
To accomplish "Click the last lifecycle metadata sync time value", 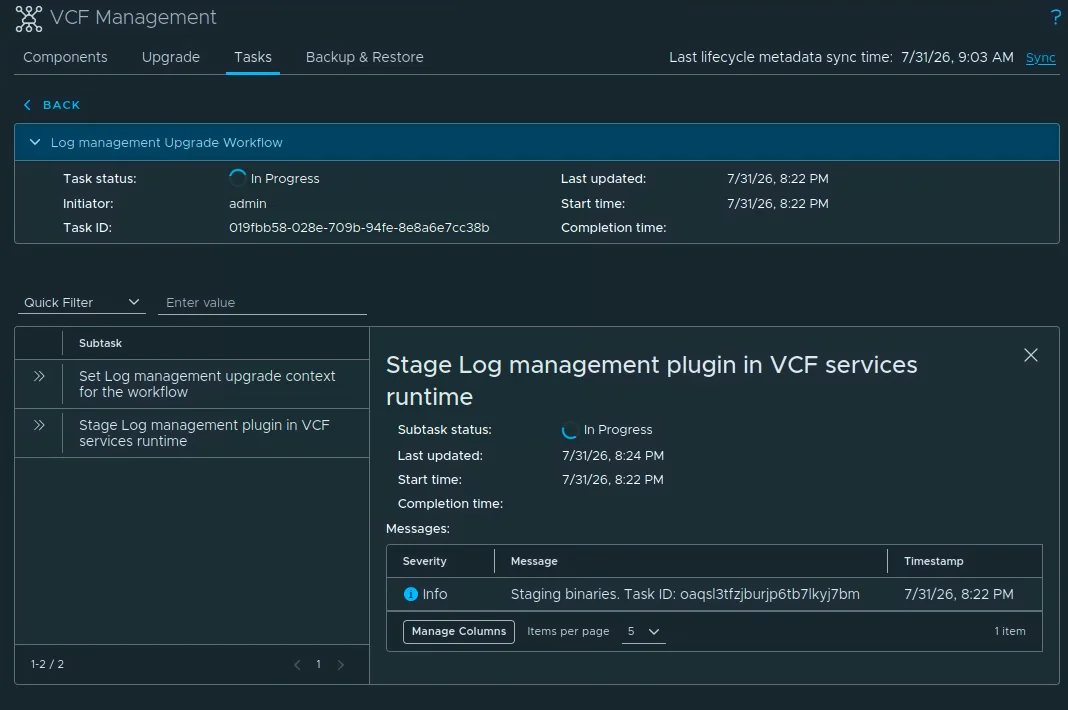I will [957, 57].
